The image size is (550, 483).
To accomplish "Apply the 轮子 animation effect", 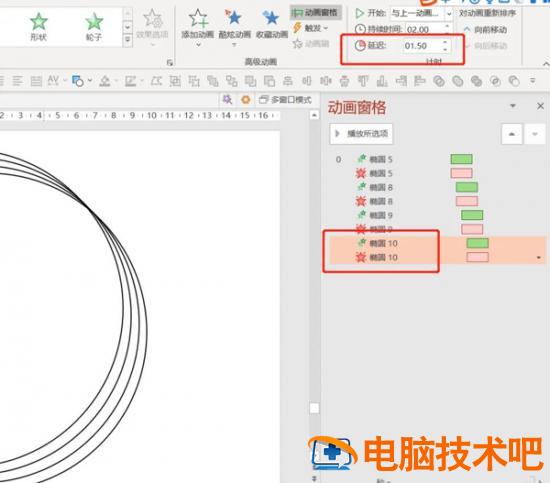I will 94,27.
